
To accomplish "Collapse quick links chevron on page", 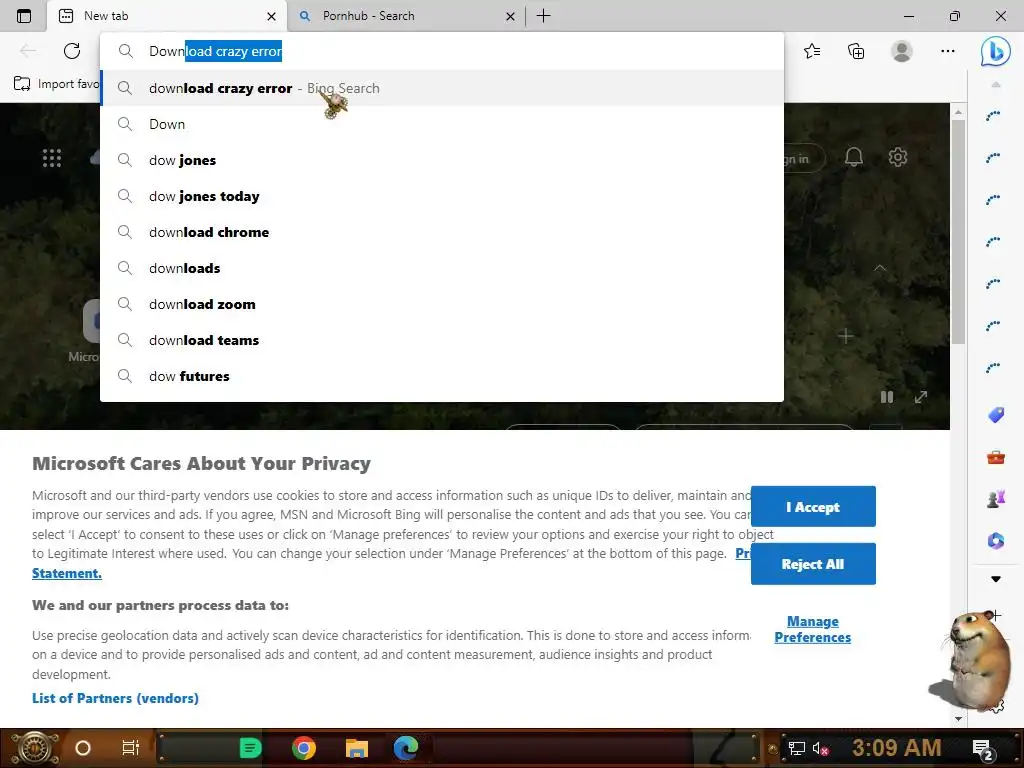I will click(880, 268).
